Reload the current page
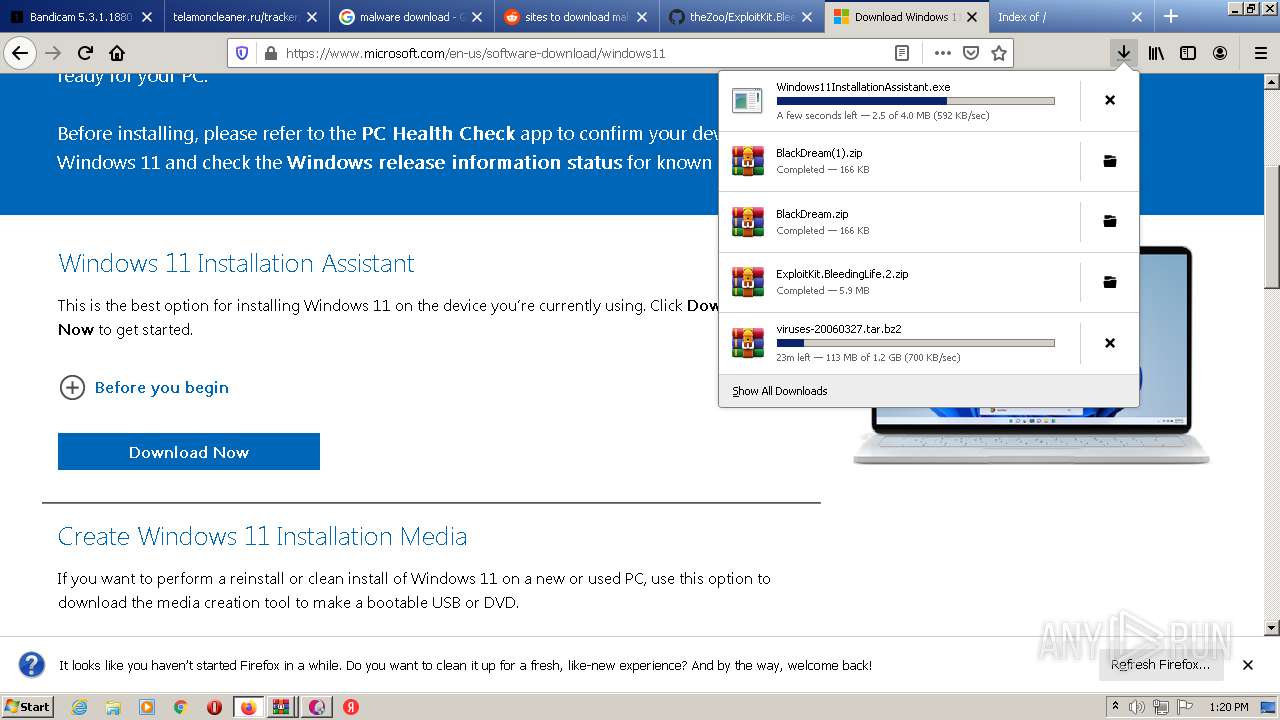Image resolution: width=1280 pixels, height=720 pixels. click(85, 53)
